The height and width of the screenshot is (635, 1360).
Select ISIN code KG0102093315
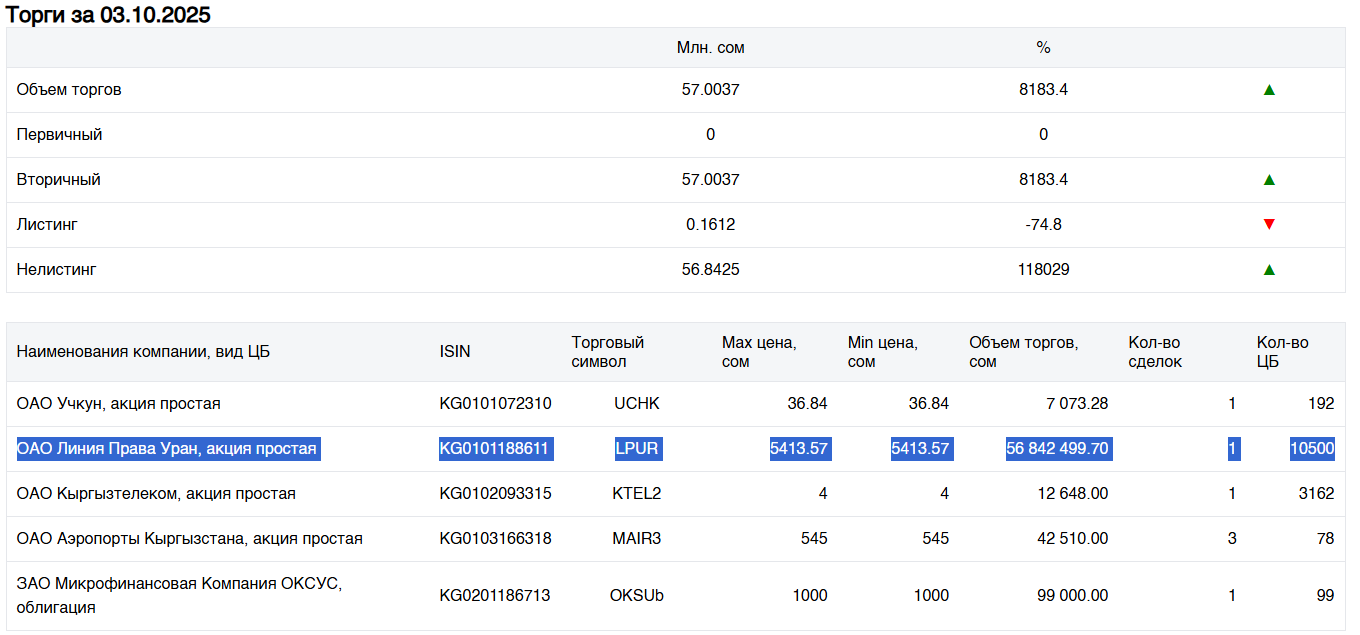coord(495,494)
